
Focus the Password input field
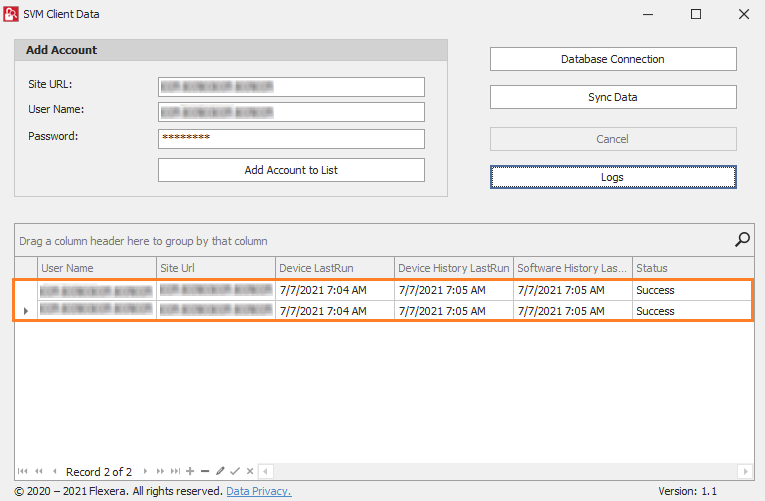click(x=291, y=139)
